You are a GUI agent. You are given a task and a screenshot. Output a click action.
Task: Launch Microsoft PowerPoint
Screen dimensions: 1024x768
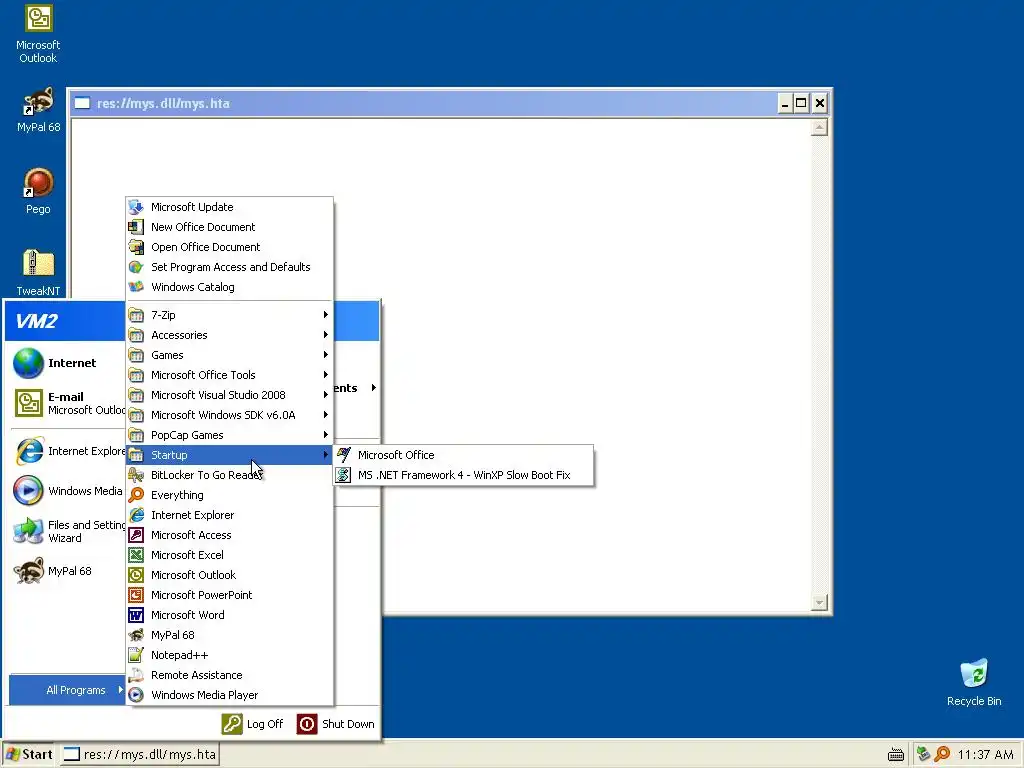click(229, 595)
